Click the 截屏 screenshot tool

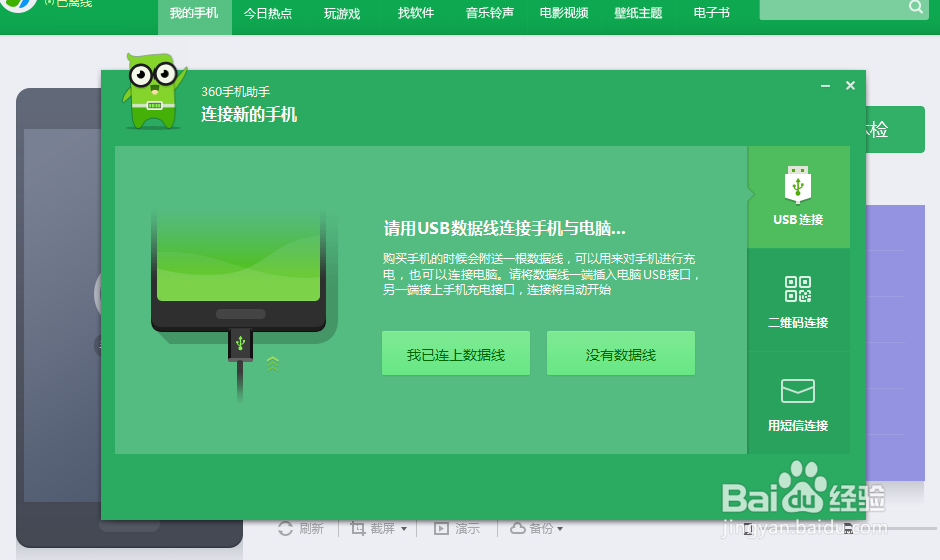point(373,528)
